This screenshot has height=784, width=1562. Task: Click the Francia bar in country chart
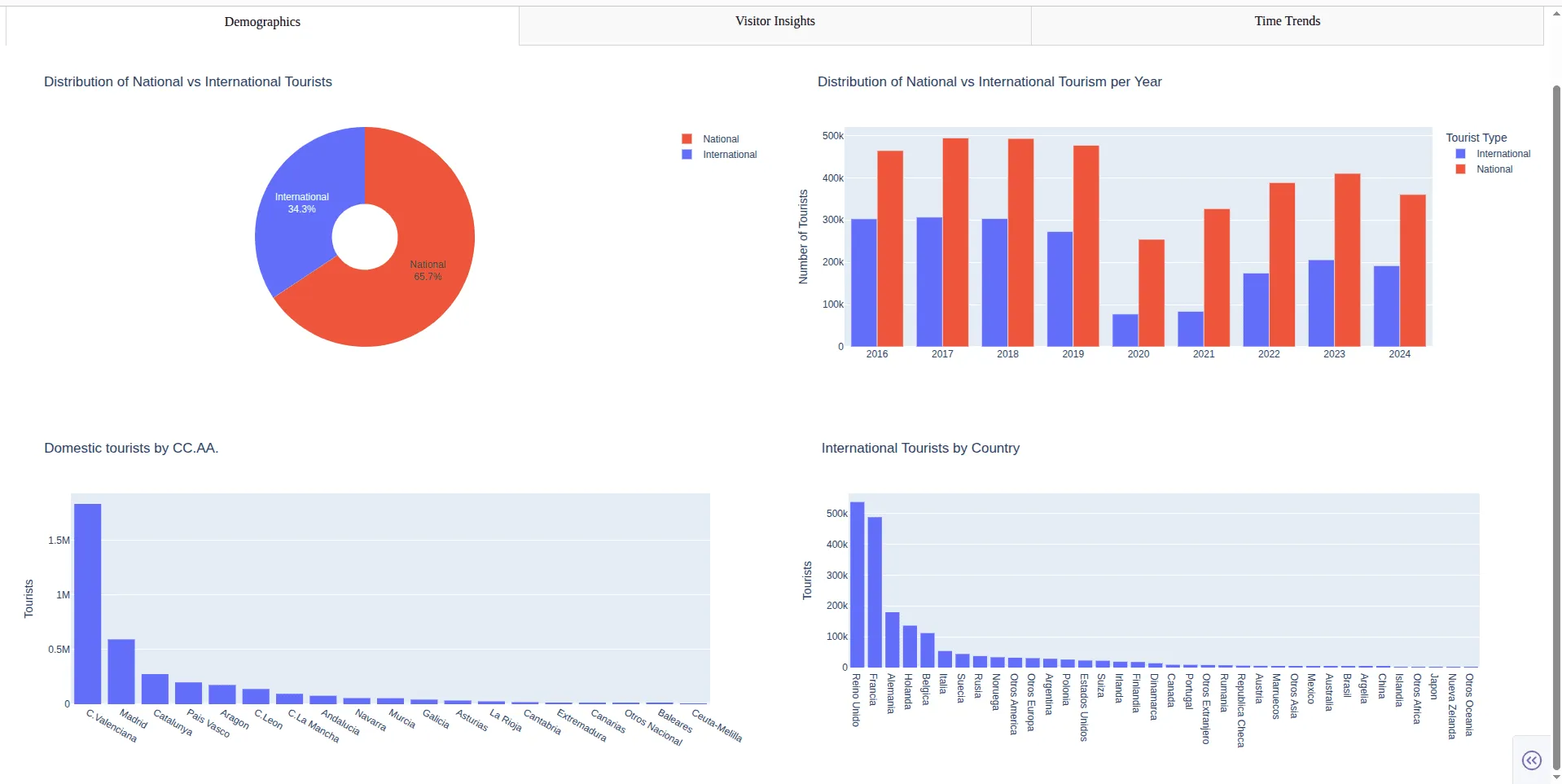[x=875, y=593]
